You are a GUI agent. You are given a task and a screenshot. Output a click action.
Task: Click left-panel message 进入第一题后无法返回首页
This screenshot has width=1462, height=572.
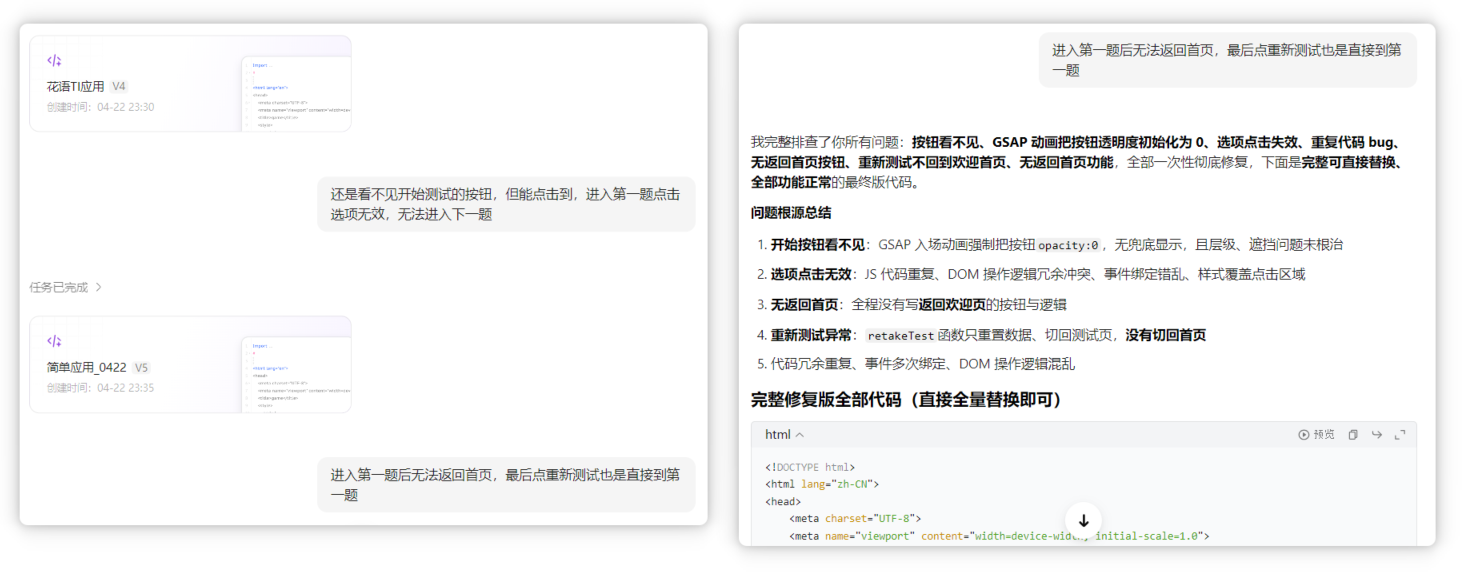click(x=506, y=484)
